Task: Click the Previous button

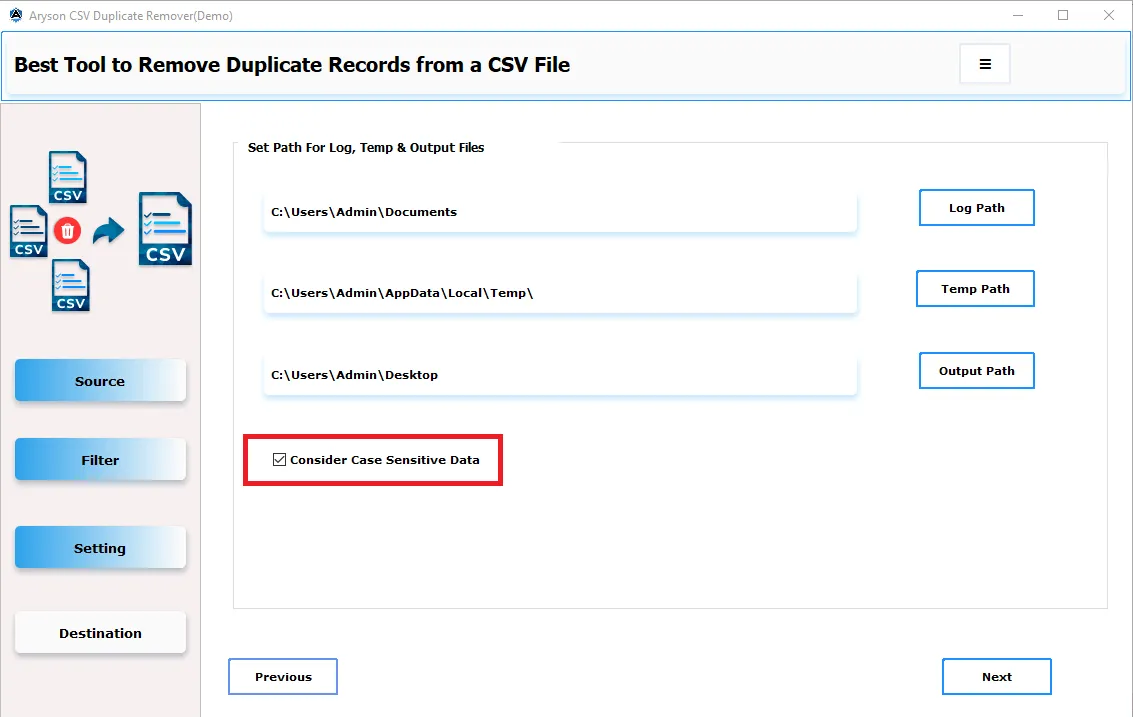Action: click(283, 677)
